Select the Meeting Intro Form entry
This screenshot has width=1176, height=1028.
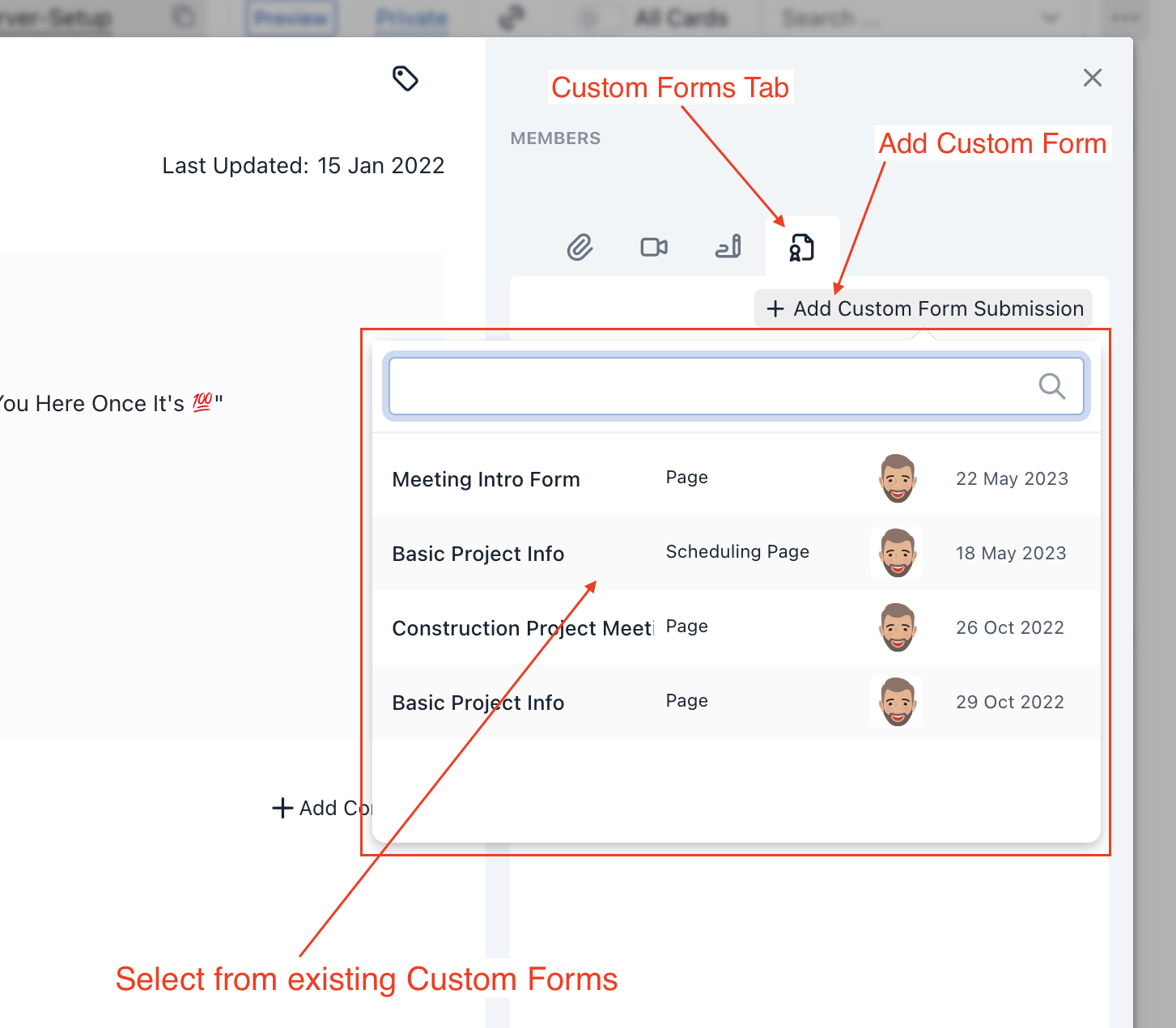[x=486, y=479]
